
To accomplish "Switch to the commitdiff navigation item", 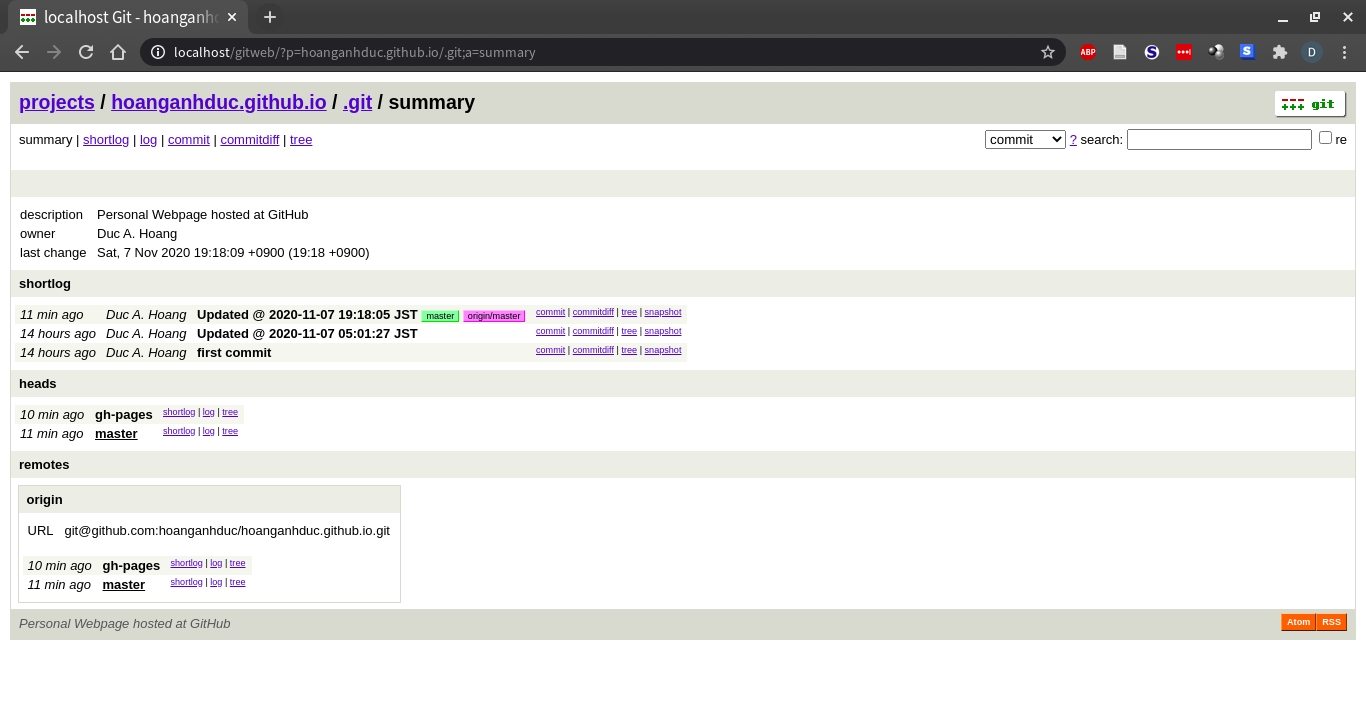I will (x=250, y=140).
